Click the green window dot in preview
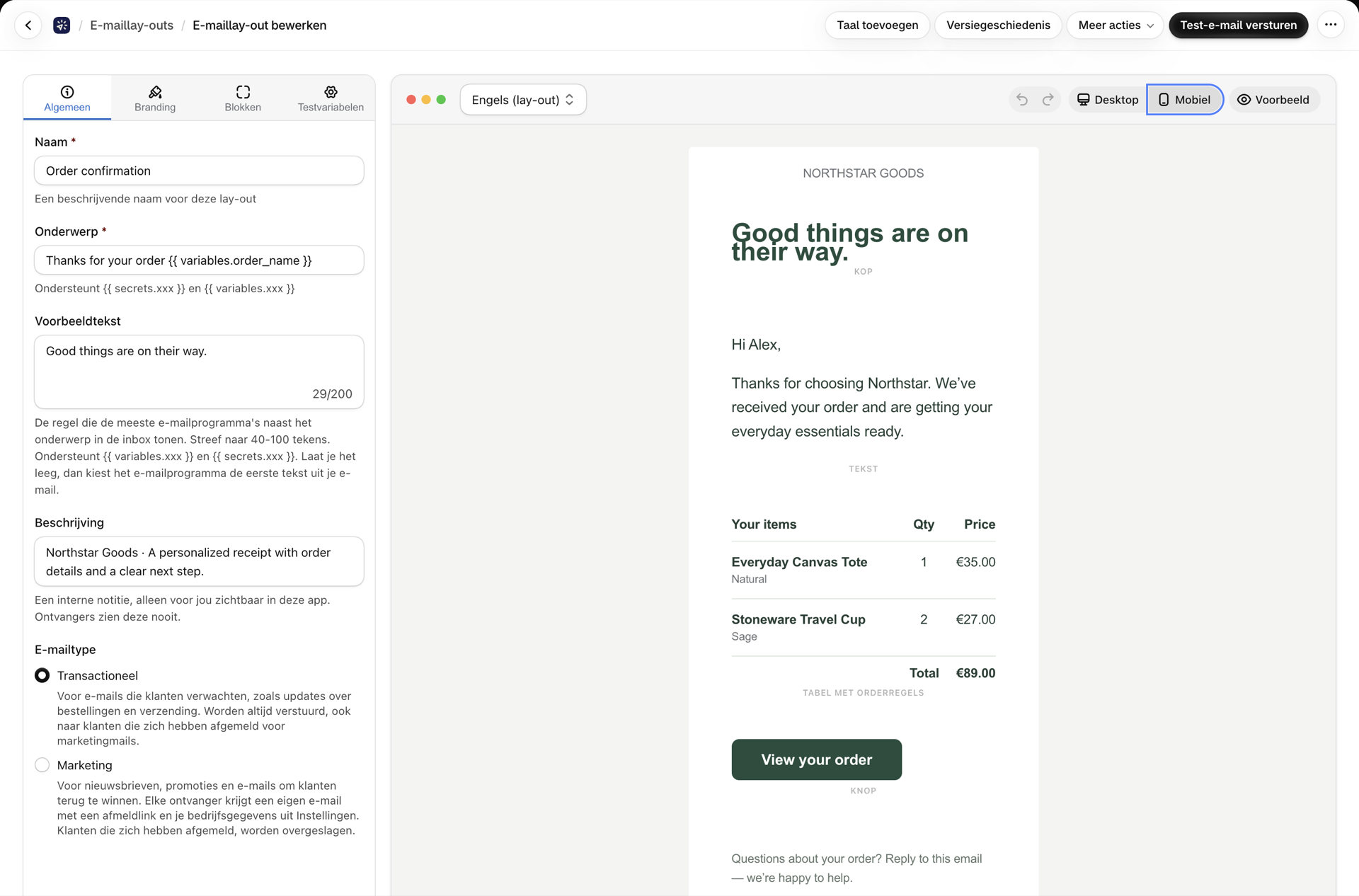The image size is (1359, 896). point(441,100)
